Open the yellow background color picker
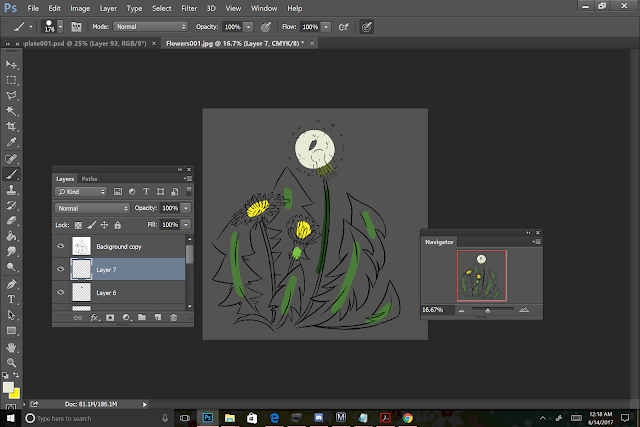Viewport: 640px width, 427px height. (x=16, y=394)
